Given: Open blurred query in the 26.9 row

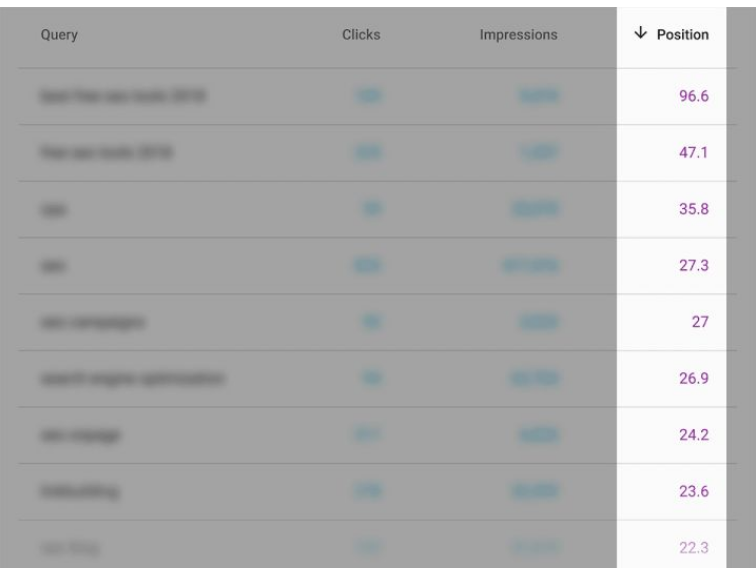Looking at the screenshot, I should point(132,378).
